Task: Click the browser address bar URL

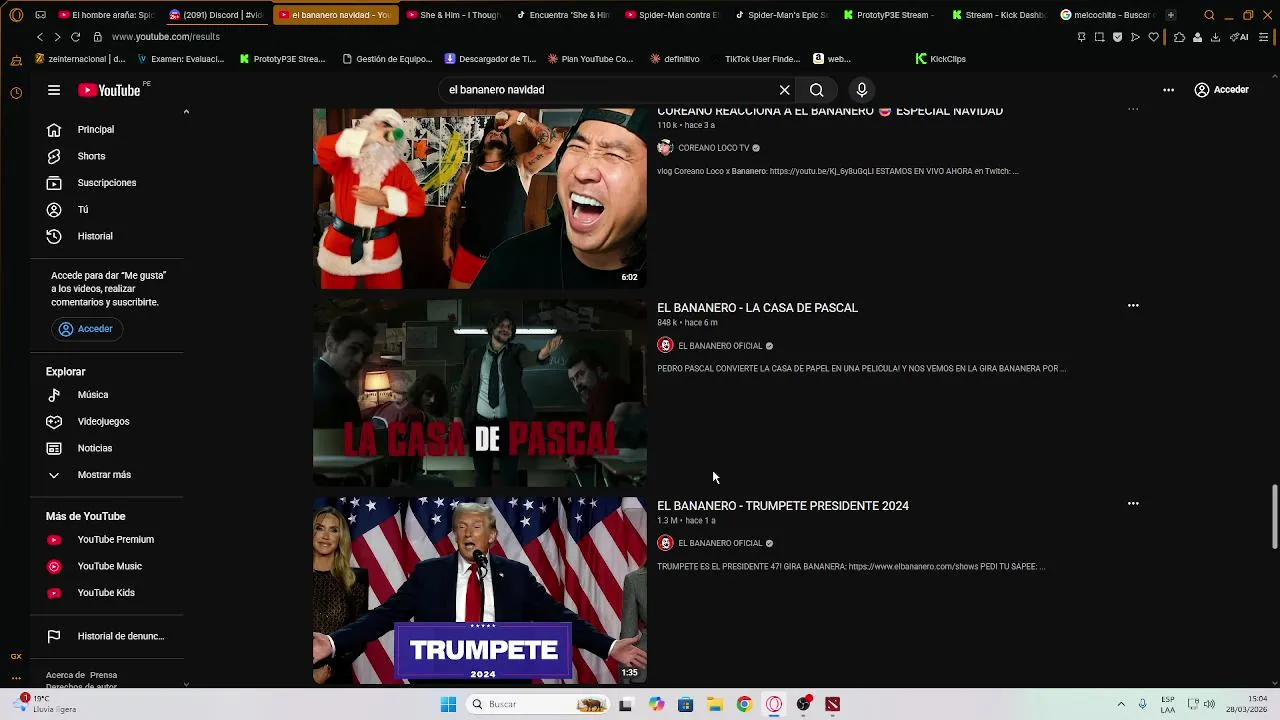Action: tap(166, 37)
